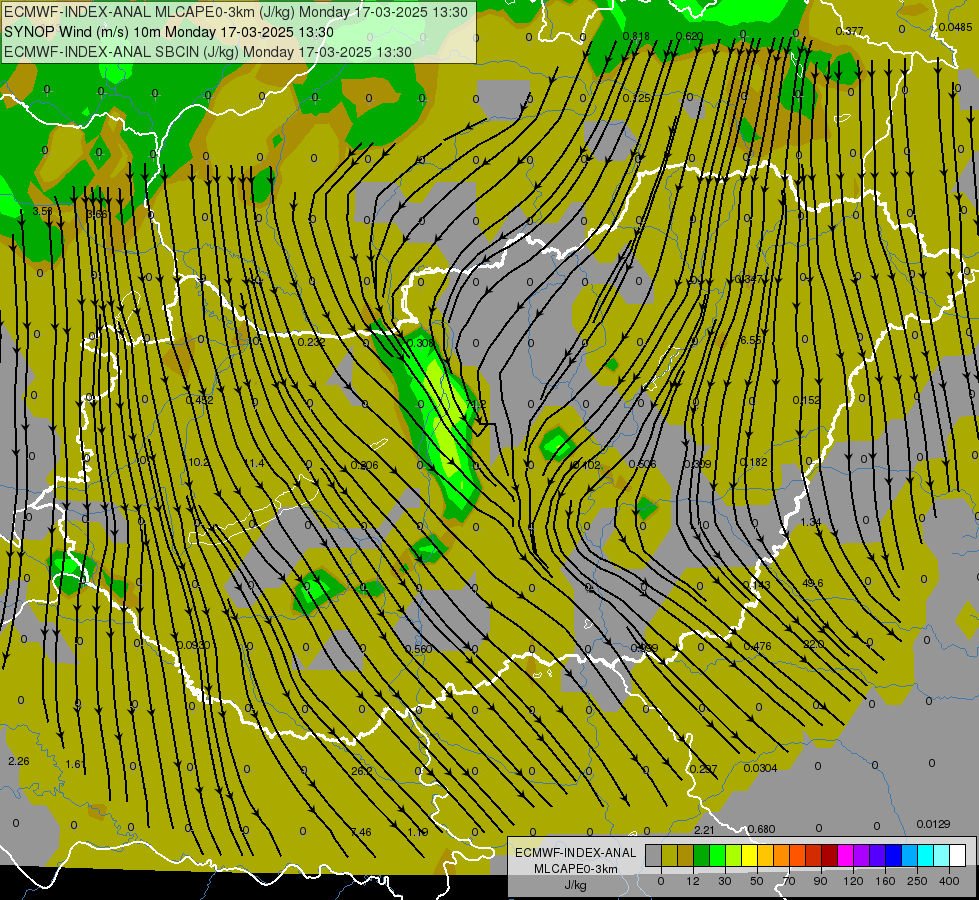Click the map value 0.377

[849, 31]
